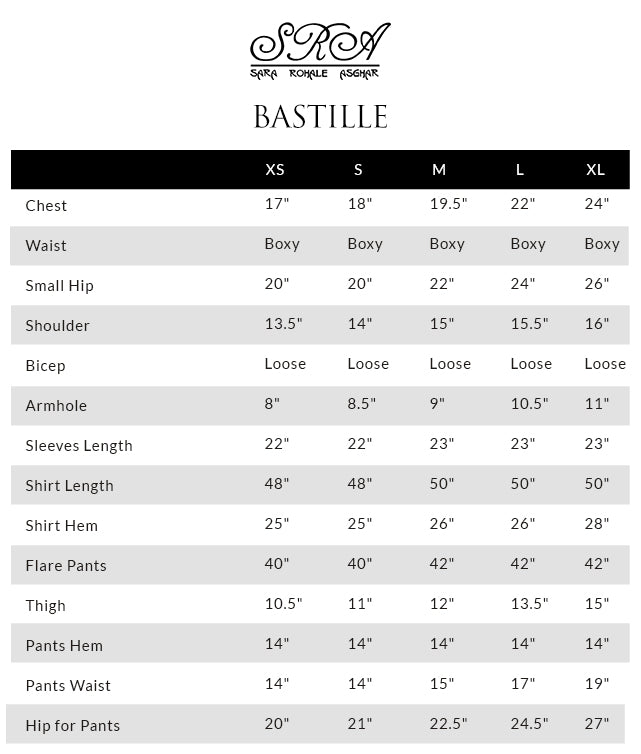The image size is (641, 754).
Task: Click the BASTILLE title heading
Action: point(320,117)
